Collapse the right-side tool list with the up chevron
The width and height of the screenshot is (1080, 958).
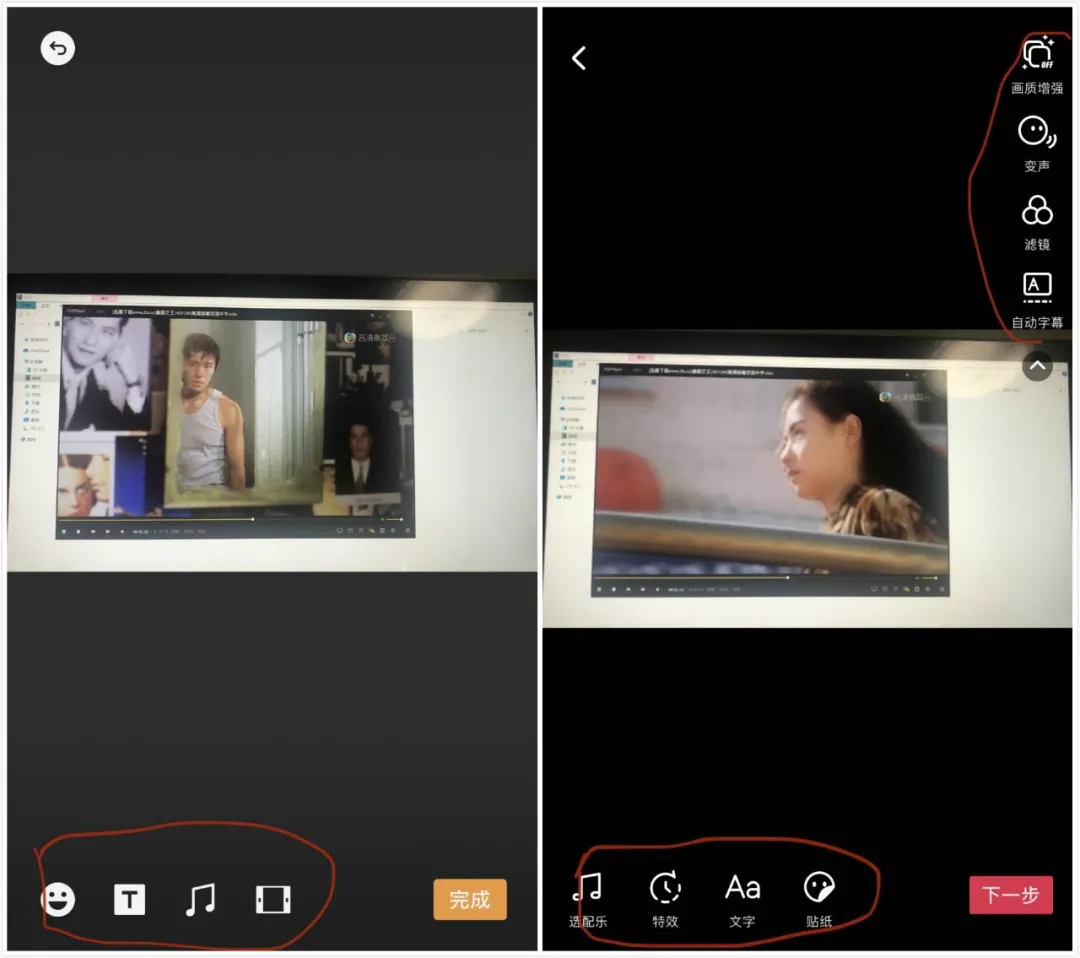tap(1037, 367)
